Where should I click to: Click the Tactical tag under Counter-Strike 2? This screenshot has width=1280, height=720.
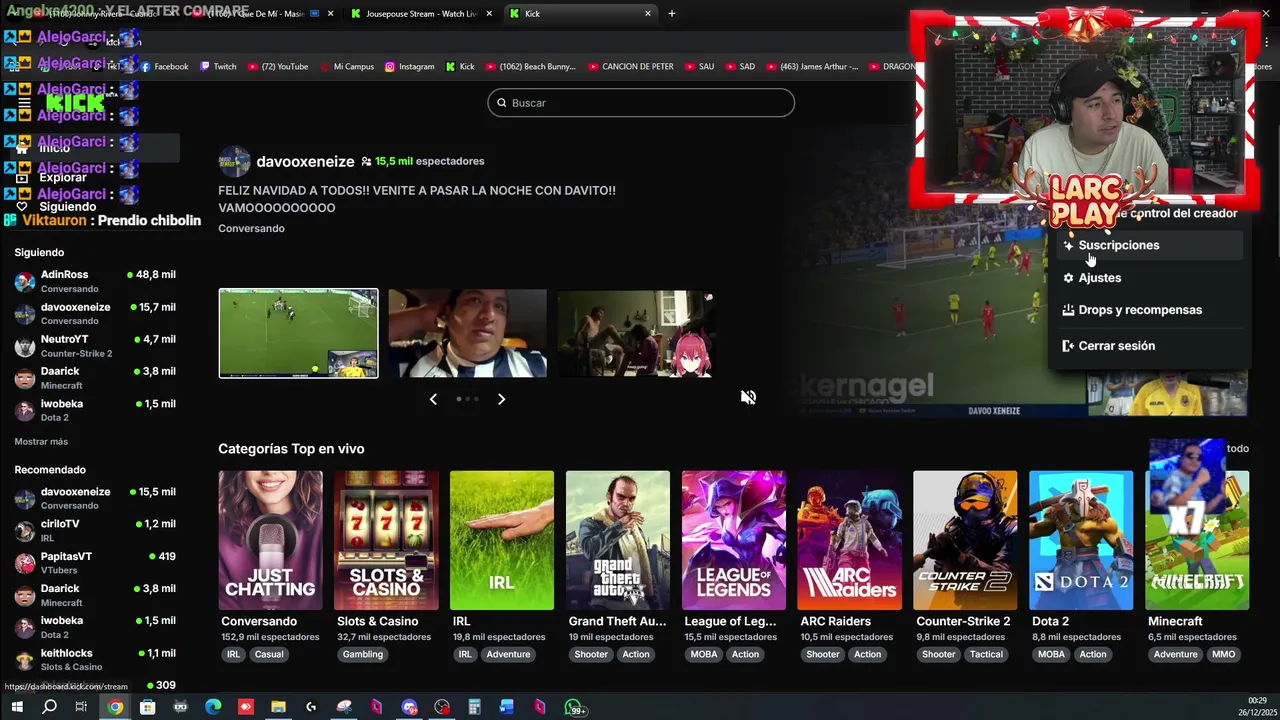click(x=986, y=654)
